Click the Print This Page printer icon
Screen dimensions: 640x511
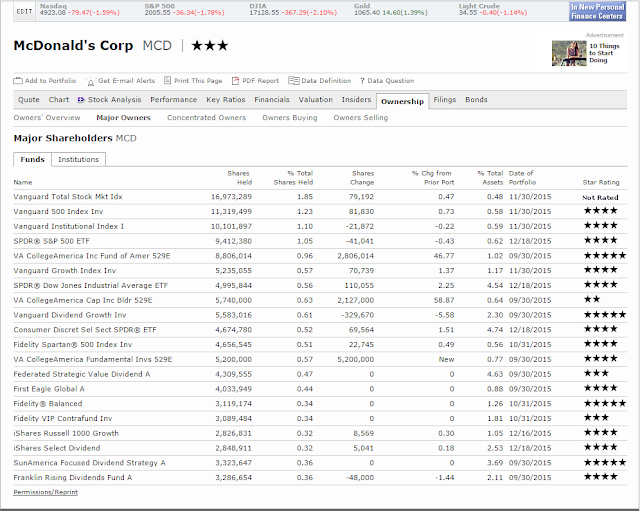(167, 80)
